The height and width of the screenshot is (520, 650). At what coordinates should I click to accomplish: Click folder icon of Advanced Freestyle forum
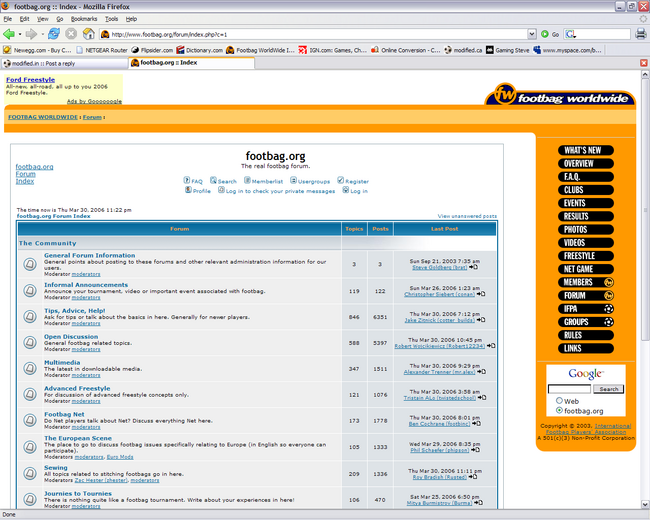[x=30, y=394]
